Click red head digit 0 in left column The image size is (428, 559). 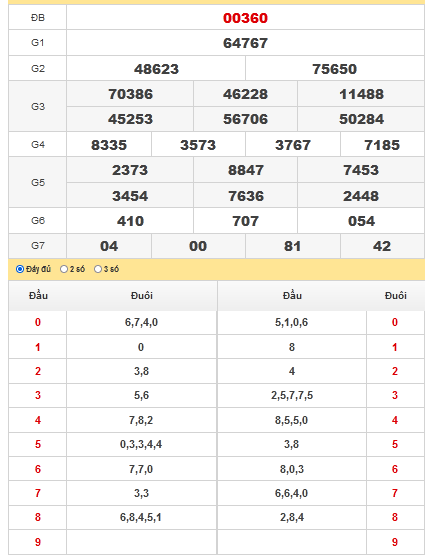click(38, 322)
